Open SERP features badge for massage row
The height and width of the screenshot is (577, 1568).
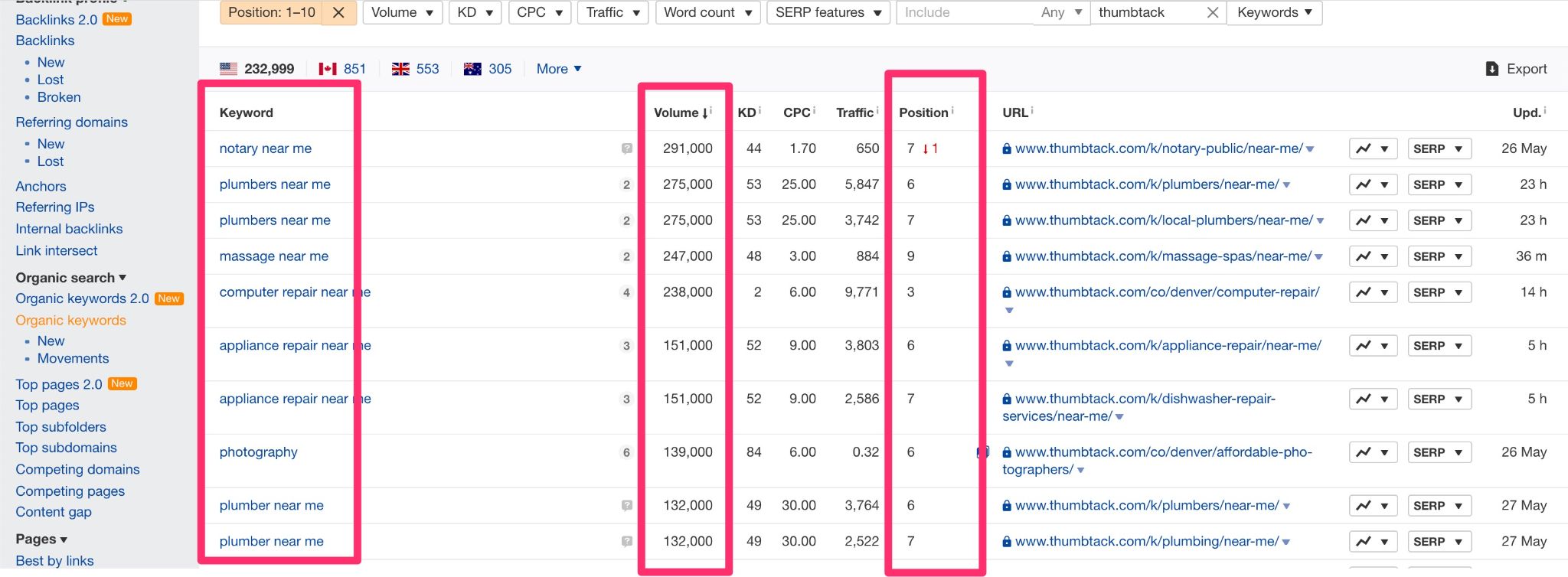pyautogui.click(x=626, y=256)
